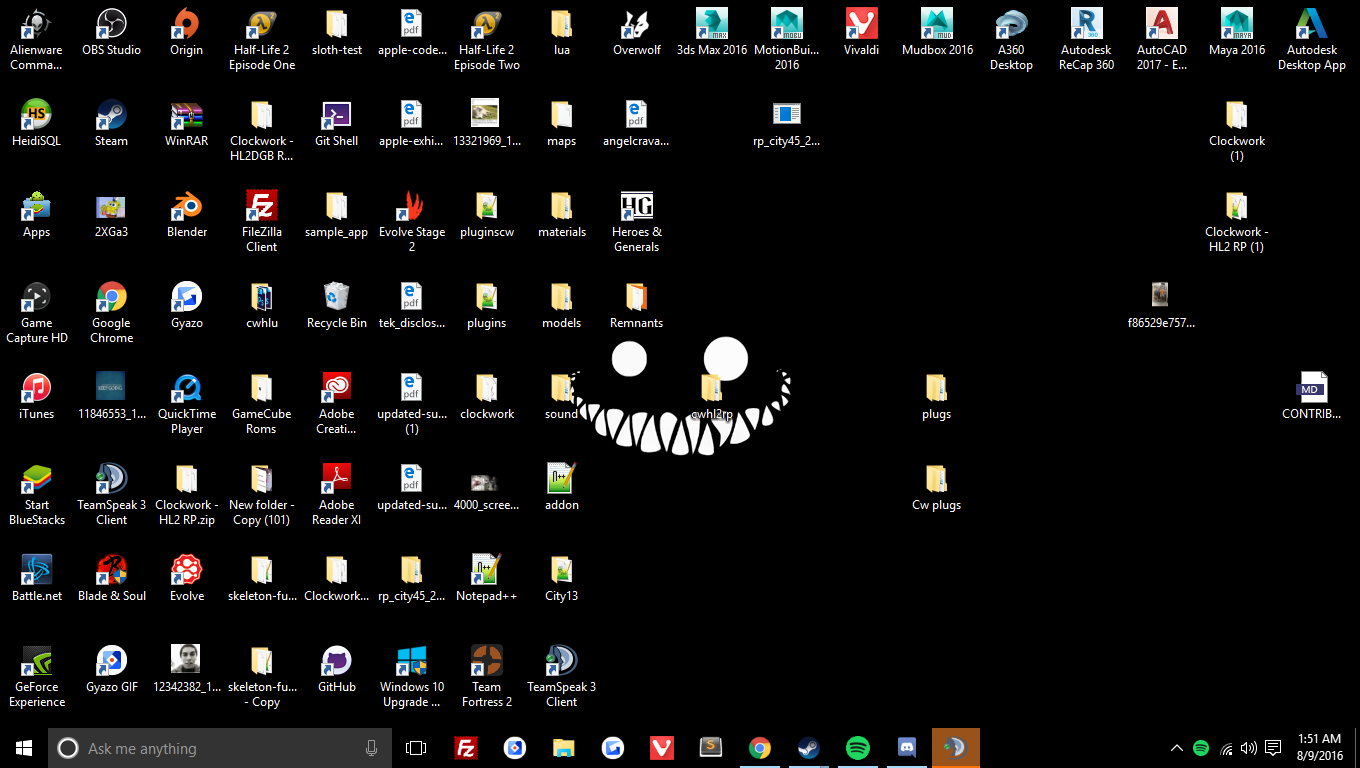Select the Battle.net desktop icon
Screen dimensions: 1360x768
click(x=36, y=578)
